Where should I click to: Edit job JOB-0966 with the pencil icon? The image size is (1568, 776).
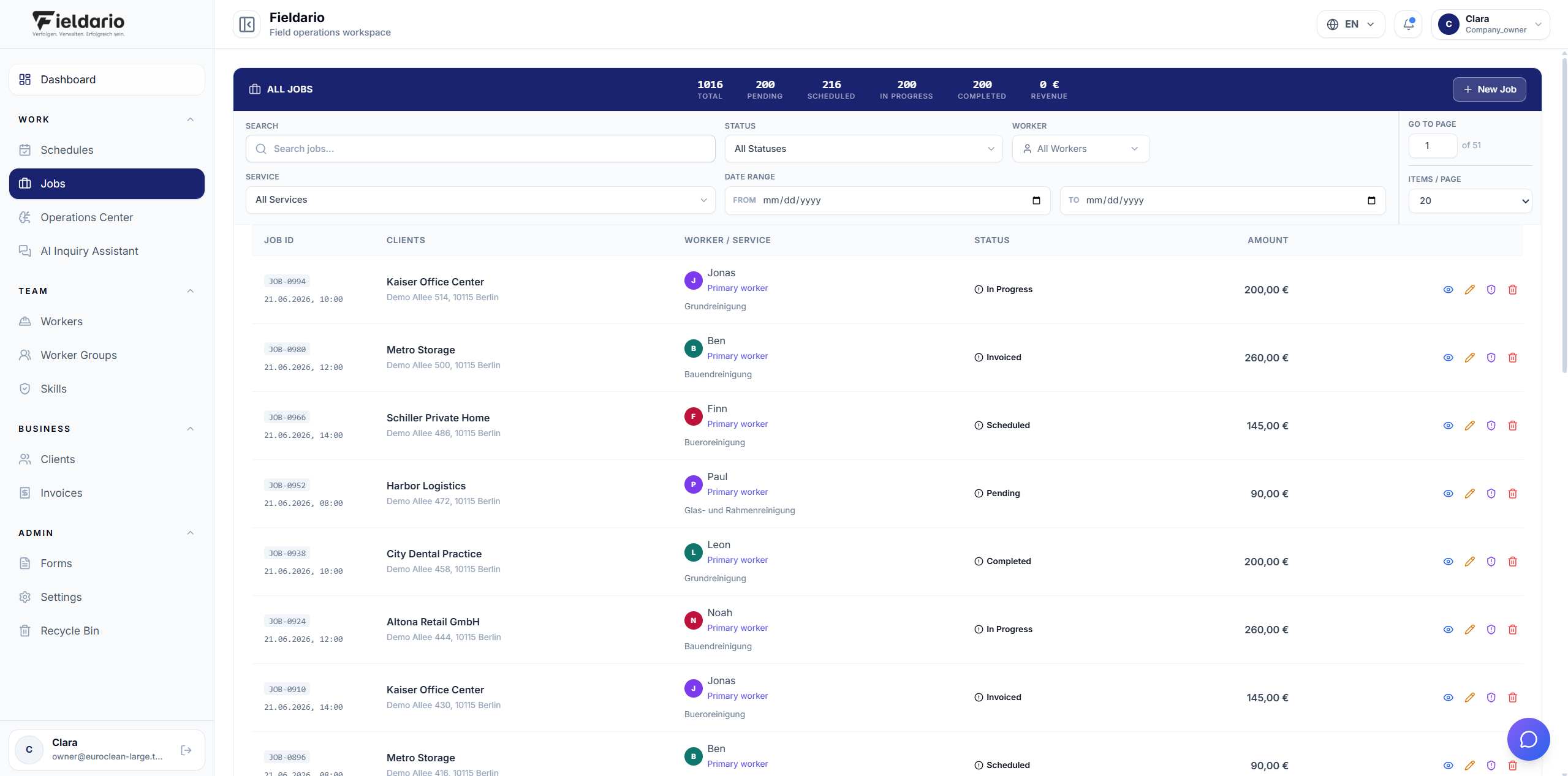click(1469, 426)
